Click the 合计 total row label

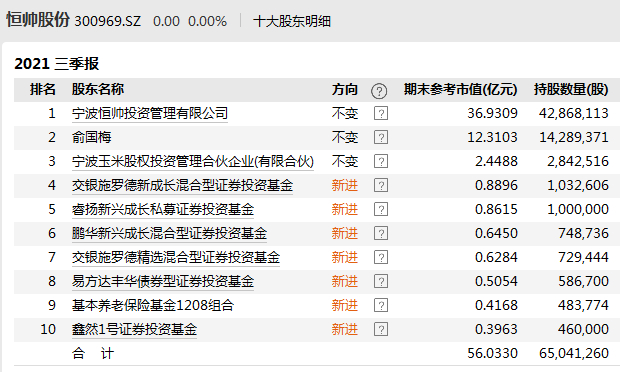click(x=93, y=353)
